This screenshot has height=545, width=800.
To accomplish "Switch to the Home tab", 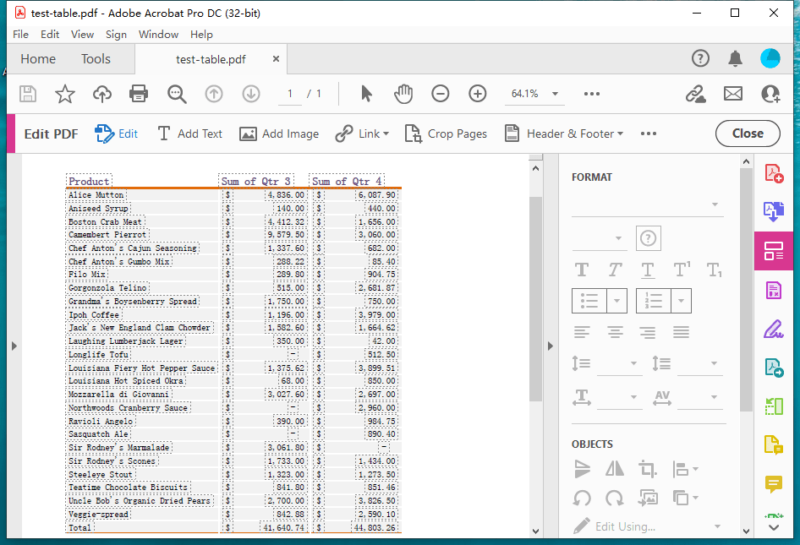I will click(x=38, y=59).
